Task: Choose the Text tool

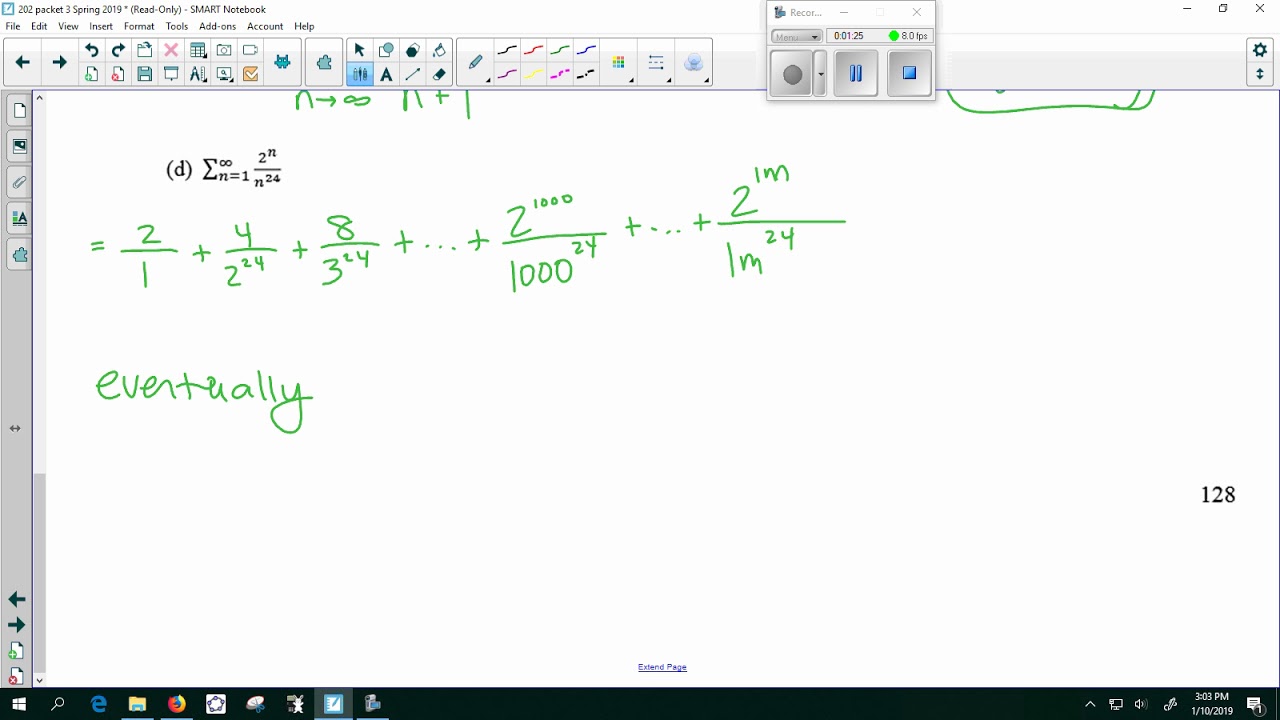Action: tap(386, 74)
